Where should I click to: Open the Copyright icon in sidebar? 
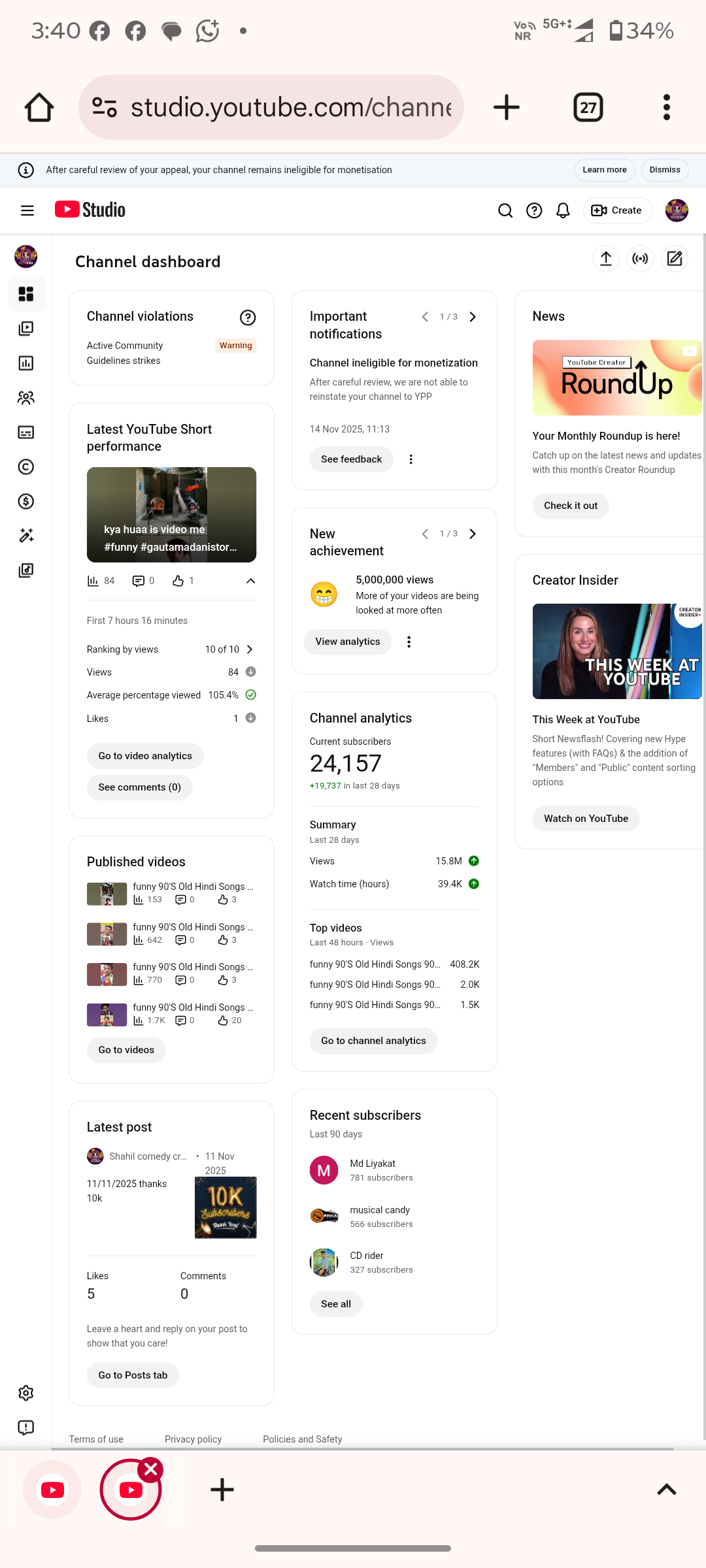point(26,466)
